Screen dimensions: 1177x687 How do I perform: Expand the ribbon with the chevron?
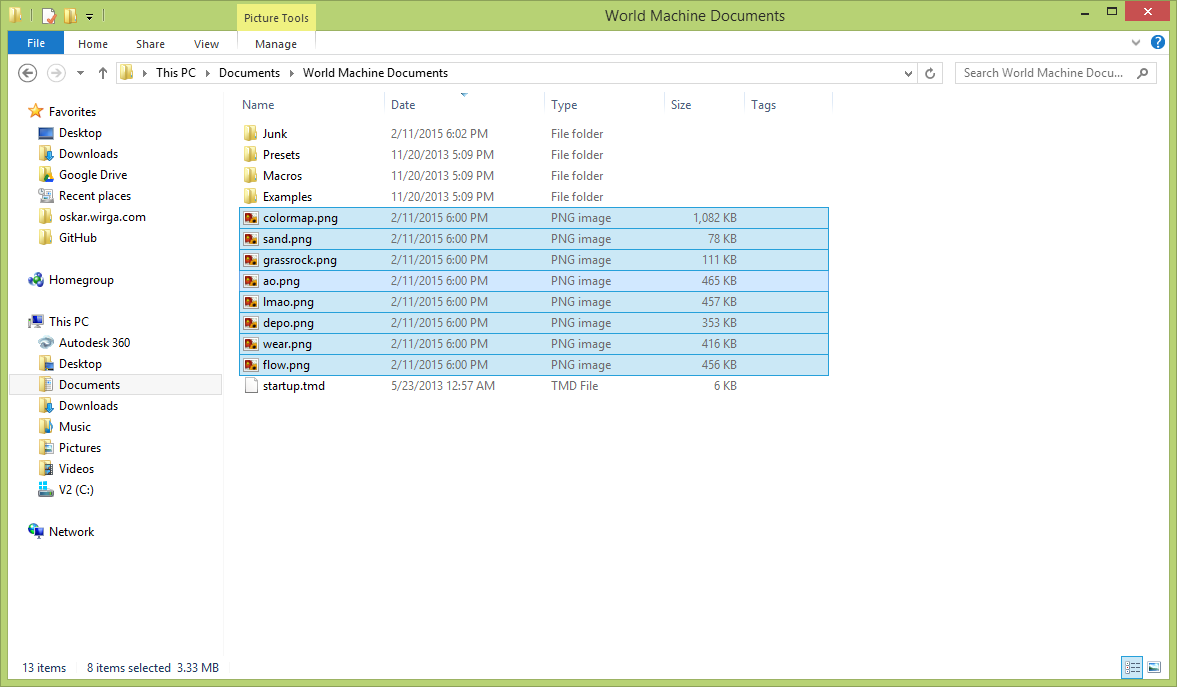(x=1136, y=43)
